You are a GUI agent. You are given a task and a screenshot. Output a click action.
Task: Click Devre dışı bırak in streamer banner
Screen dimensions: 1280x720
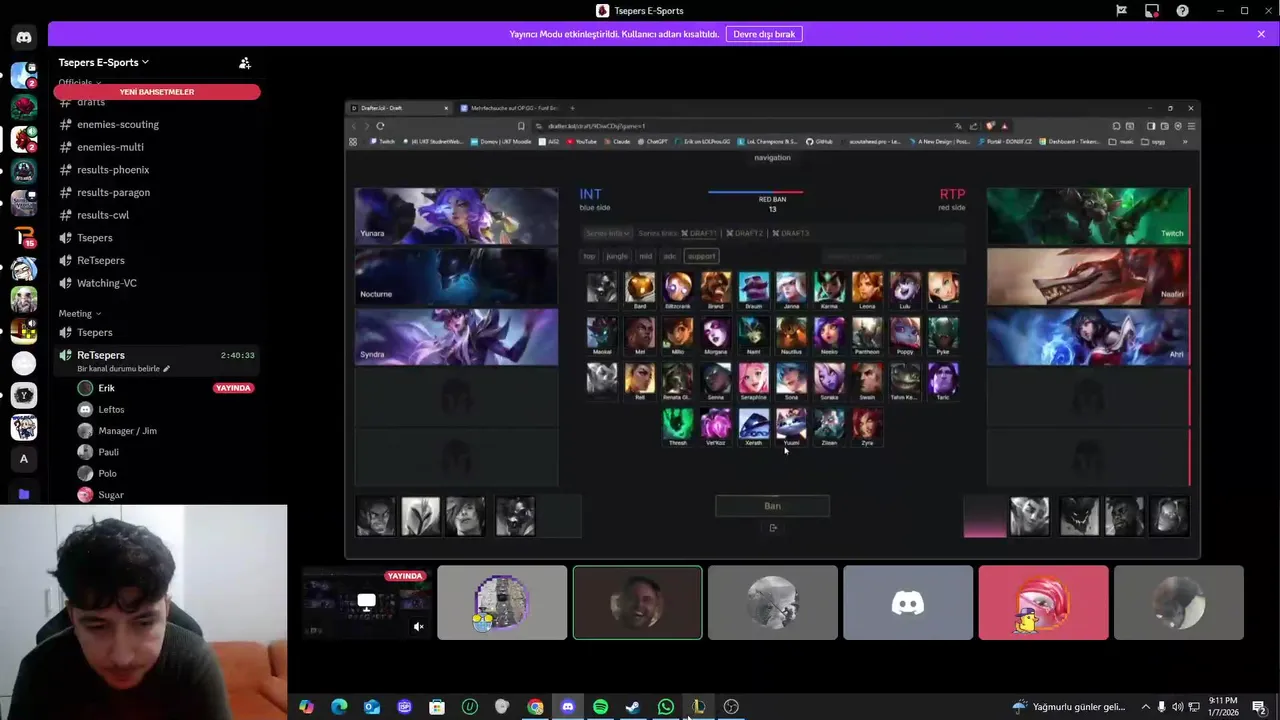pyautogui.click(x=764, y=34)
